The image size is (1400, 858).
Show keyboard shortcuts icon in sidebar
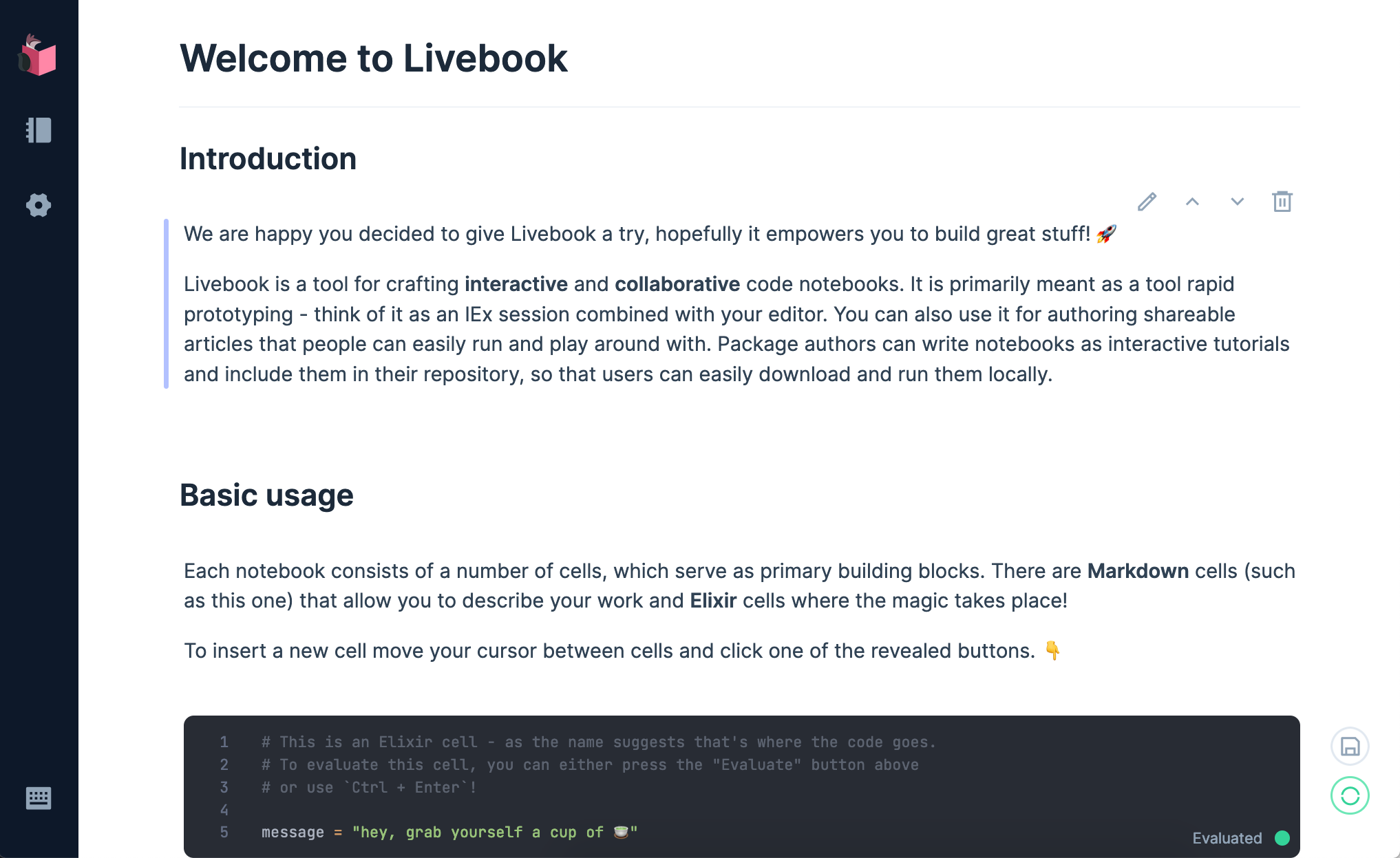pyautogui.click(x=39, y=798)
